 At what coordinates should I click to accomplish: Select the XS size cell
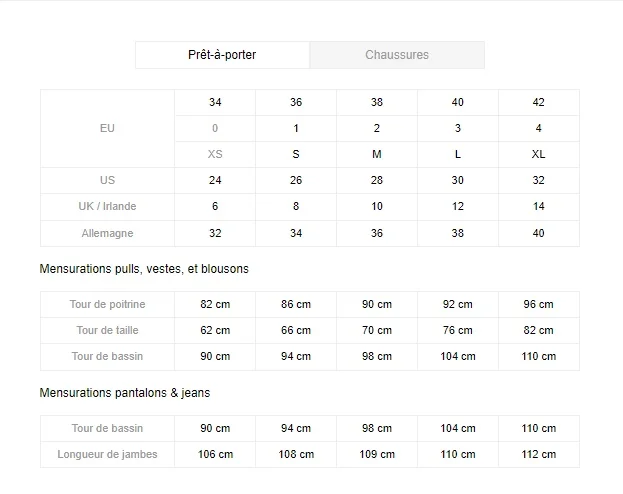click(215, 154)
